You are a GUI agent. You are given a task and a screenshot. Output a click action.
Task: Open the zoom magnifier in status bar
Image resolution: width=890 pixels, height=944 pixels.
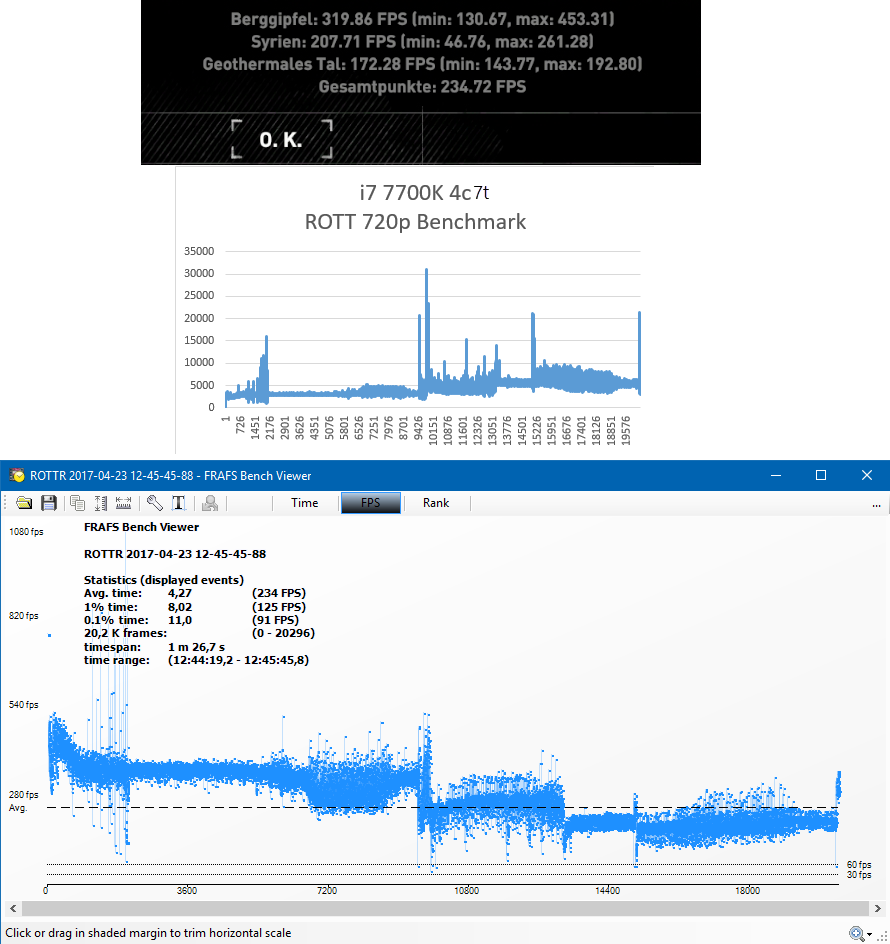pos(856,934)
